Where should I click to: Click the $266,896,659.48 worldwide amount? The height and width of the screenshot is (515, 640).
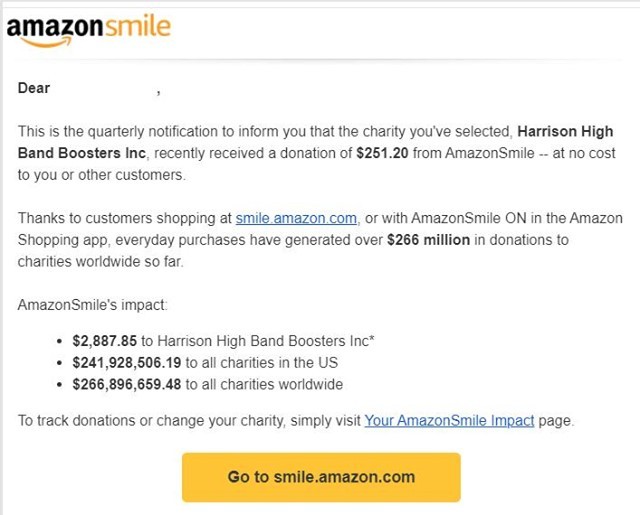pyautogui.click(x=127, y=384)
